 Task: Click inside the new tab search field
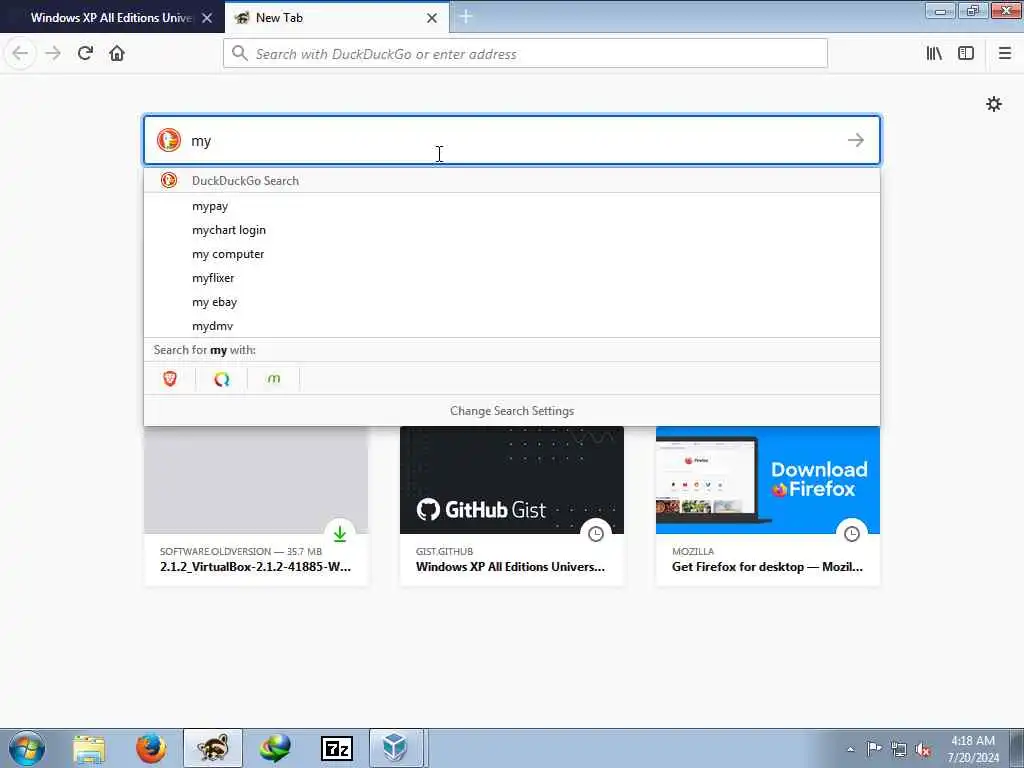click(511, 140)
